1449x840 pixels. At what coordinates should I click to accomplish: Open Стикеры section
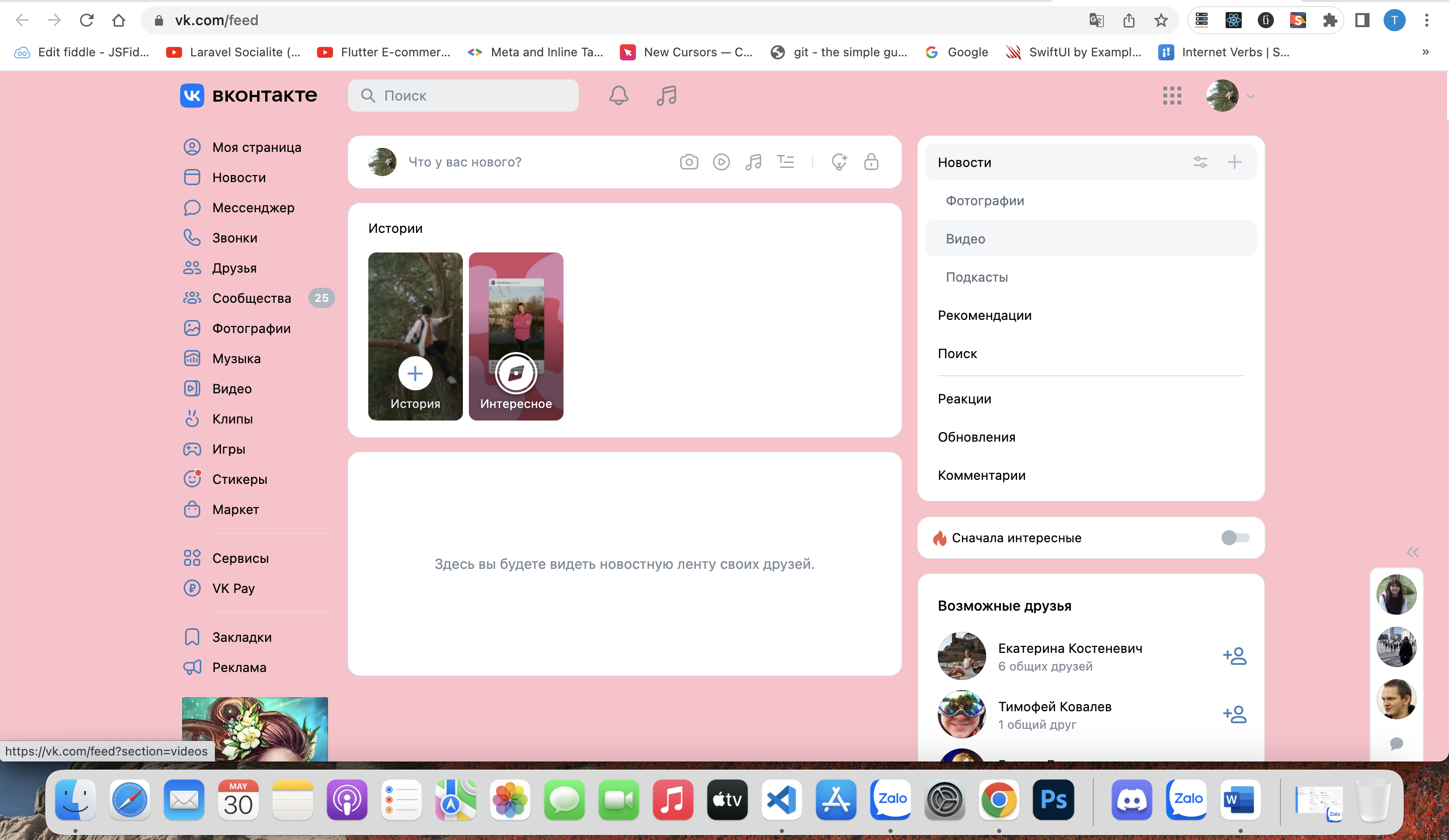pos(240,479)
